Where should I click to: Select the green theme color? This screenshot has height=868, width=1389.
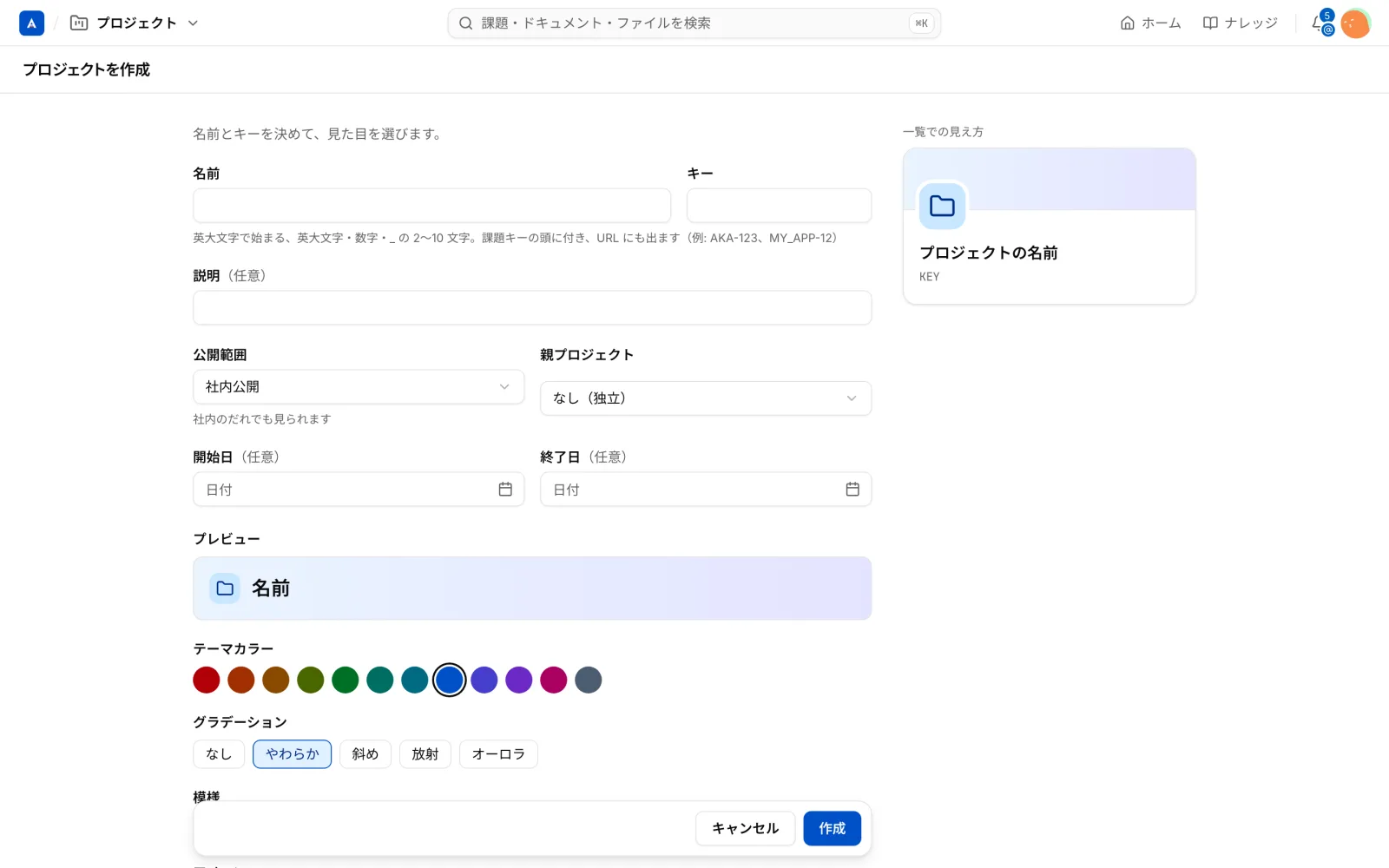click(346, 680)
